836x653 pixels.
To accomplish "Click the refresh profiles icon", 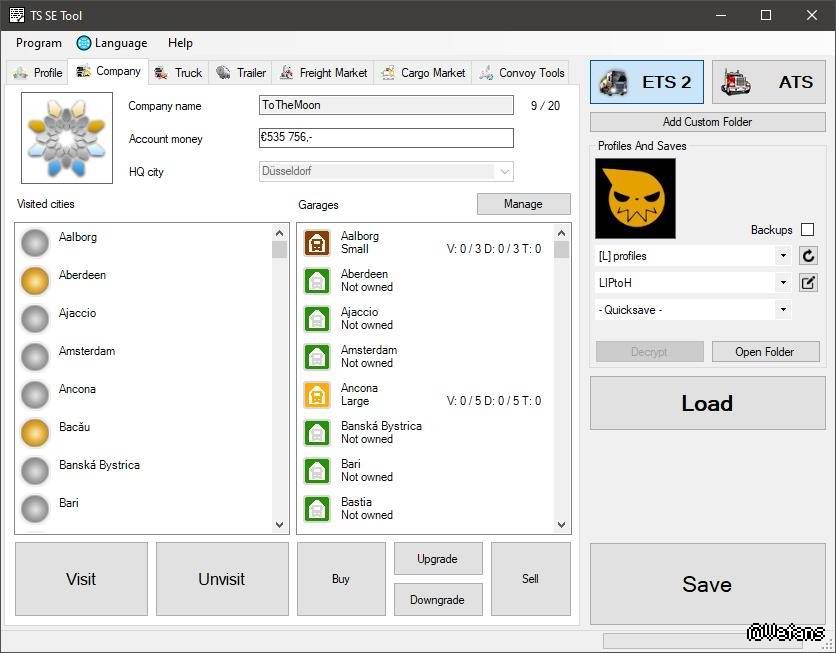I will tap(809, 256).
